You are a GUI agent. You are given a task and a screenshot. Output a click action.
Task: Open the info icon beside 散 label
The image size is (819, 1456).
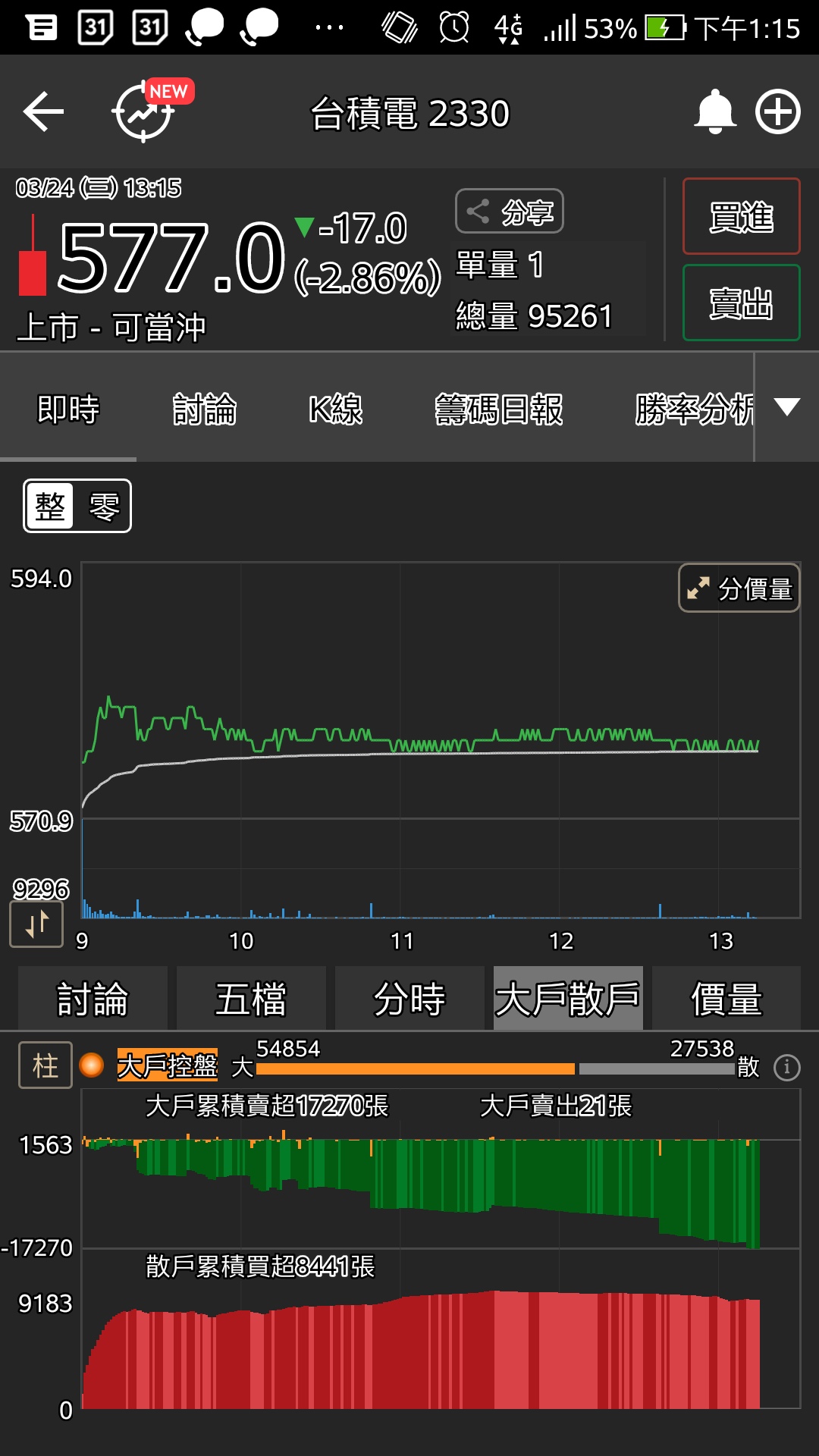pos(786,1068)
